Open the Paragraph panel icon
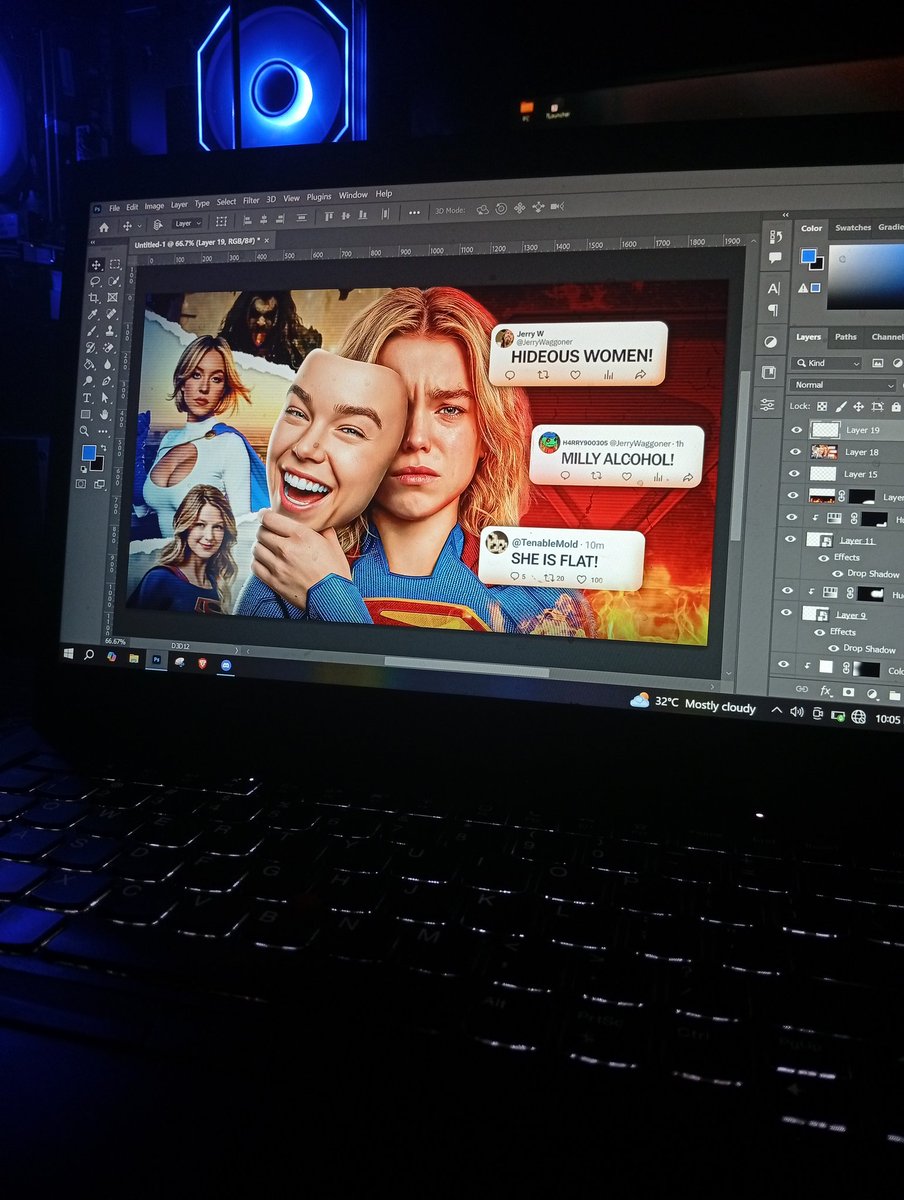 774,309
